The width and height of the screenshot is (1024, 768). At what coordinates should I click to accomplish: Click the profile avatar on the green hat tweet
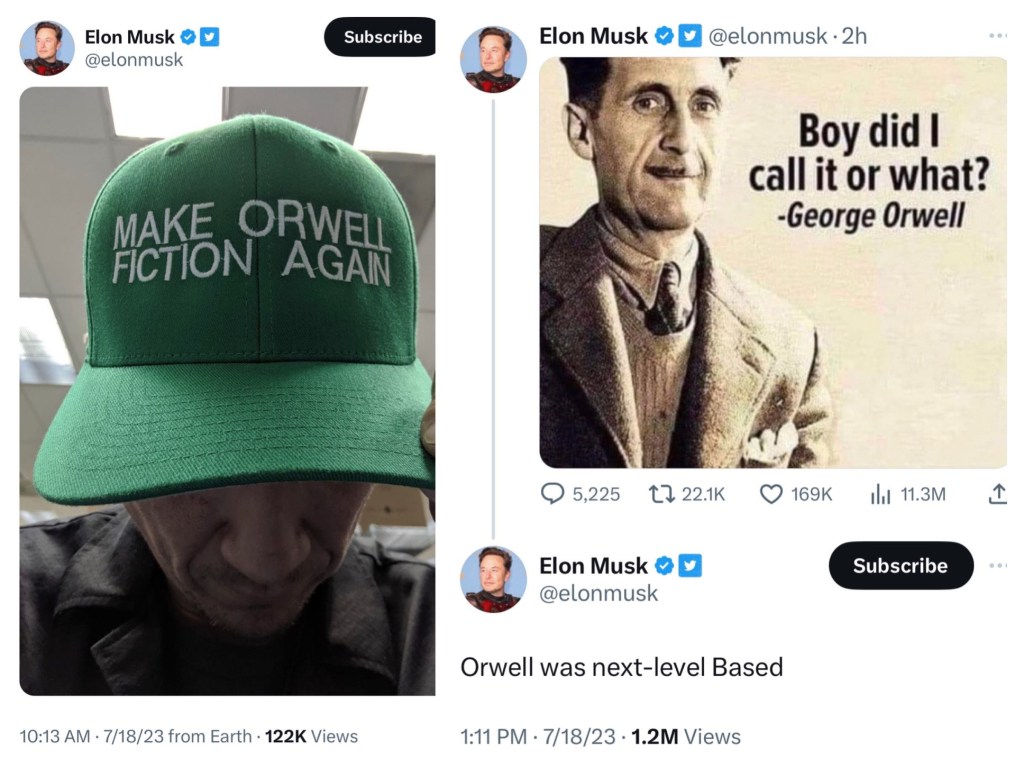click(47, 48)
